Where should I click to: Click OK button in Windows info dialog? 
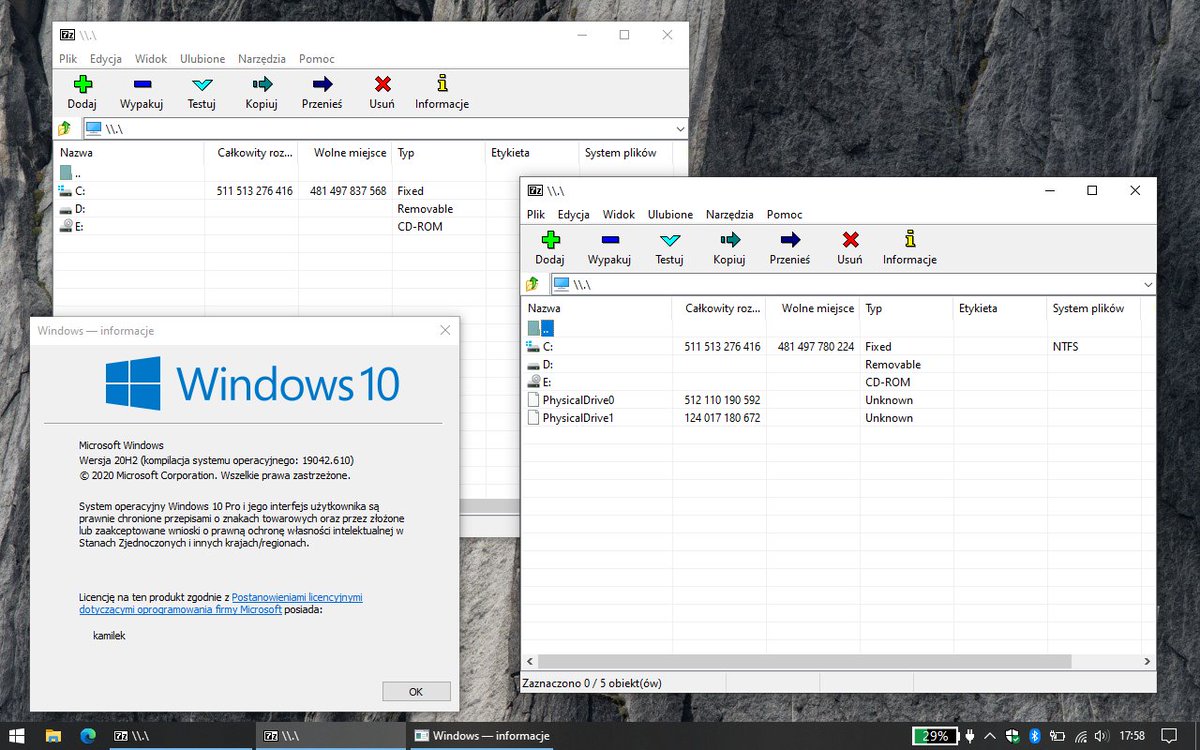[416, 691]
